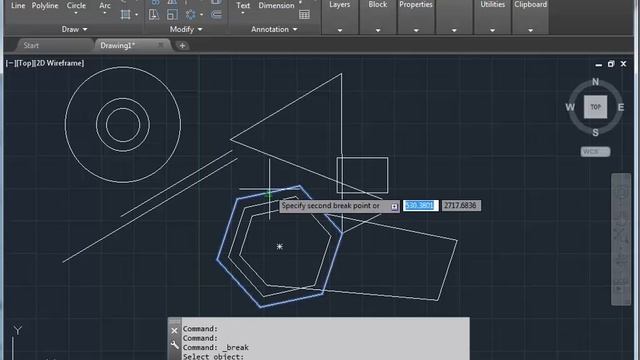Click the Y coordinate field showing 2717.6836

tap(461, 206)
